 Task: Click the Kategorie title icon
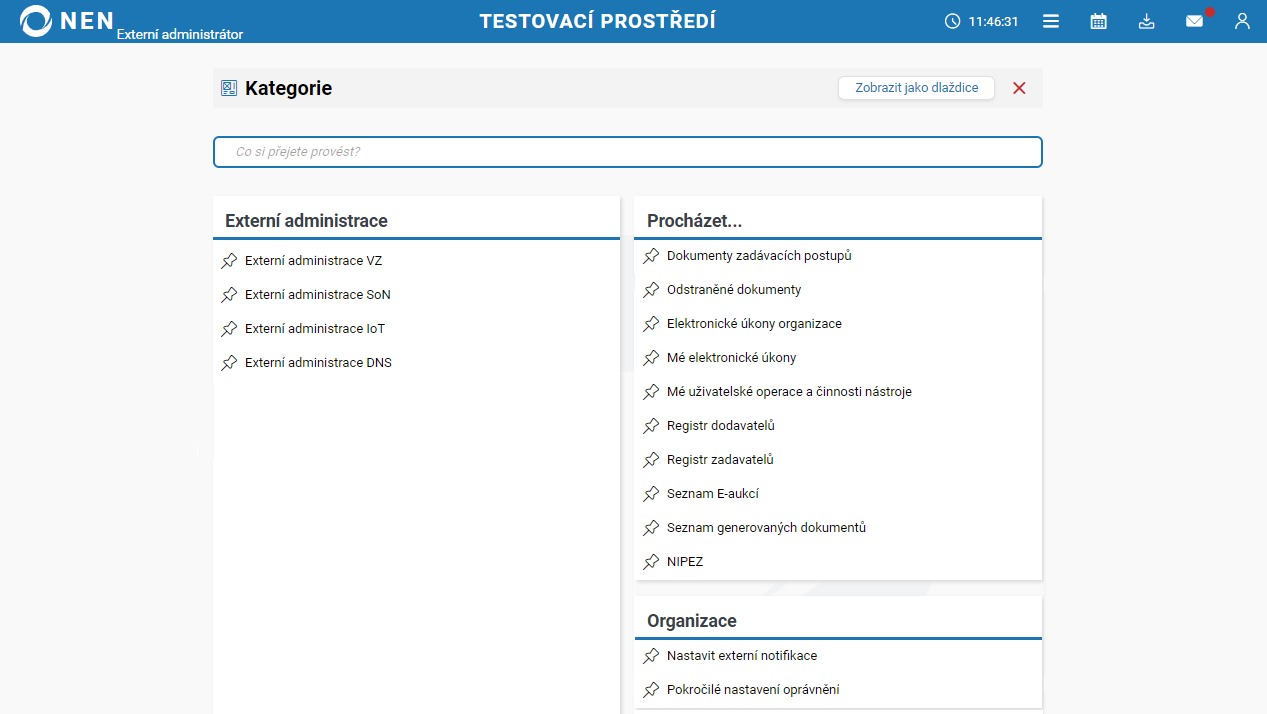(229, 88)
